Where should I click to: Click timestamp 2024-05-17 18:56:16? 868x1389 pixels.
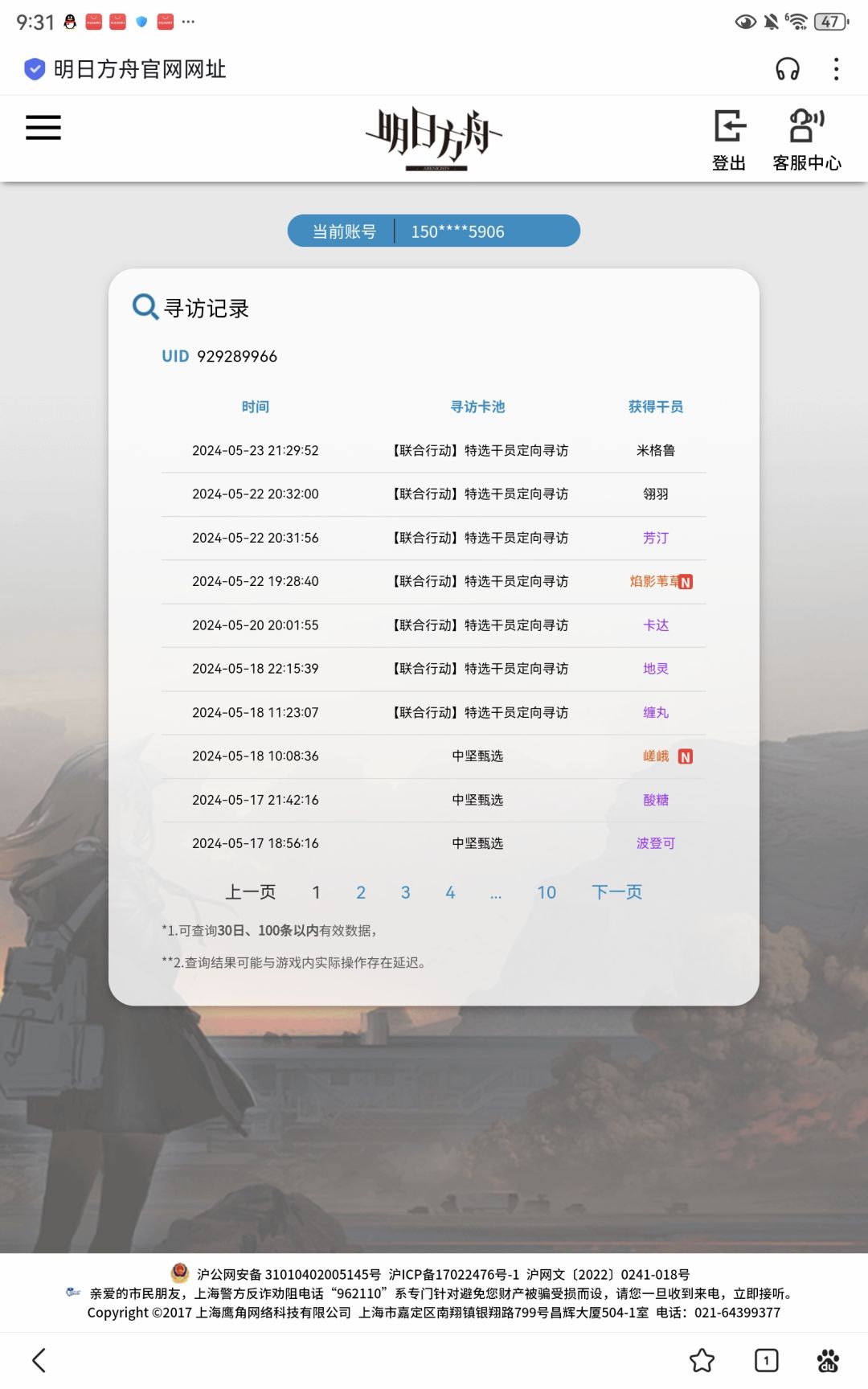tap(256, 843)
